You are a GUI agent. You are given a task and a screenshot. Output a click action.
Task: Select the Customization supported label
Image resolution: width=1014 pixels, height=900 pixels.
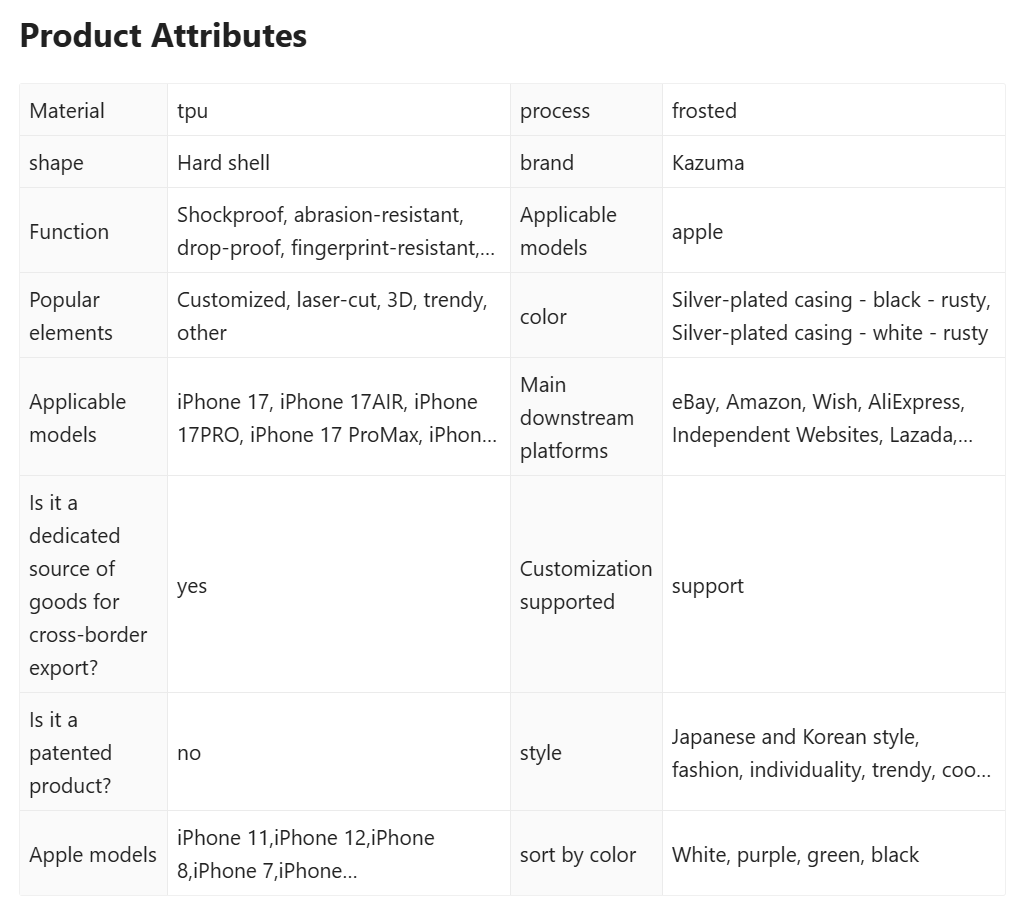point(586,585)
